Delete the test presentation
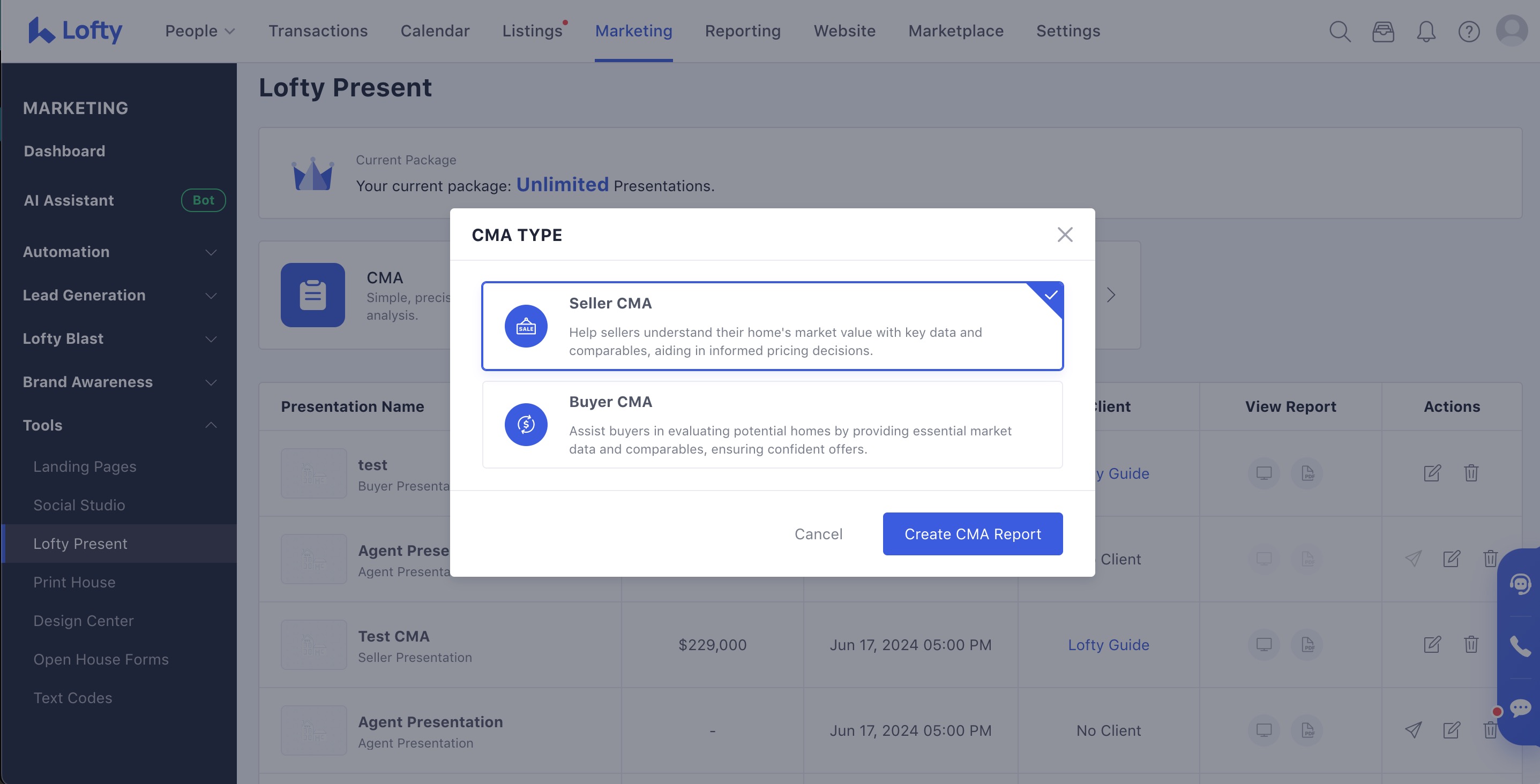The height and width of the screenshot is (784, 1540). click(1471, 473)
